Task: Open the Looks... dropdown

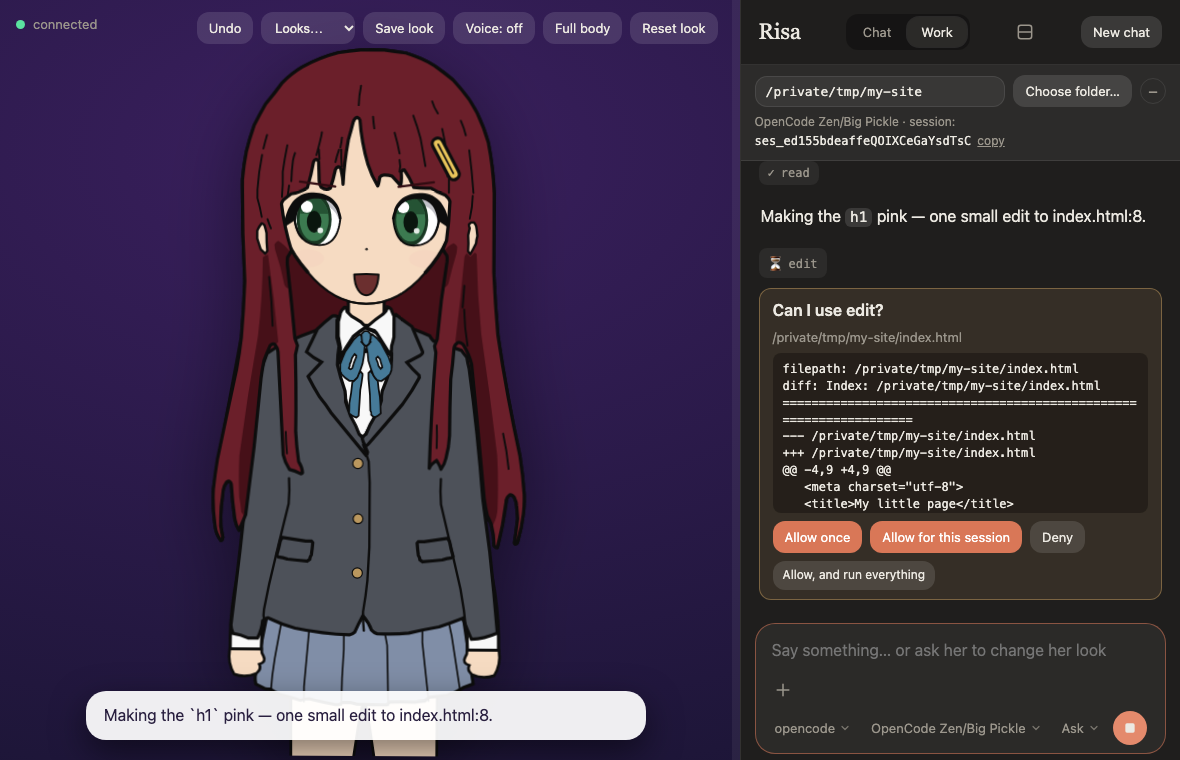Action: click(308, 29)
